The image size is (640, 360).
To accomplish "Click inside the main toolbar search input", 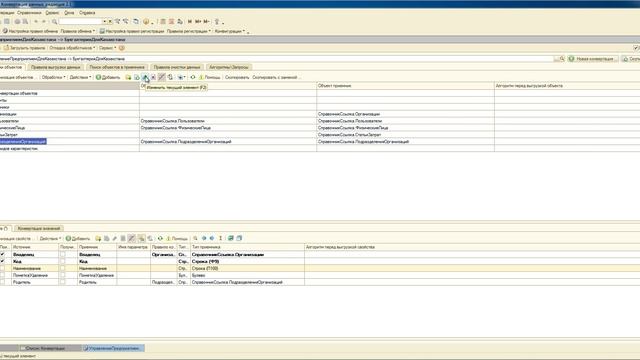I will (80, 22).
